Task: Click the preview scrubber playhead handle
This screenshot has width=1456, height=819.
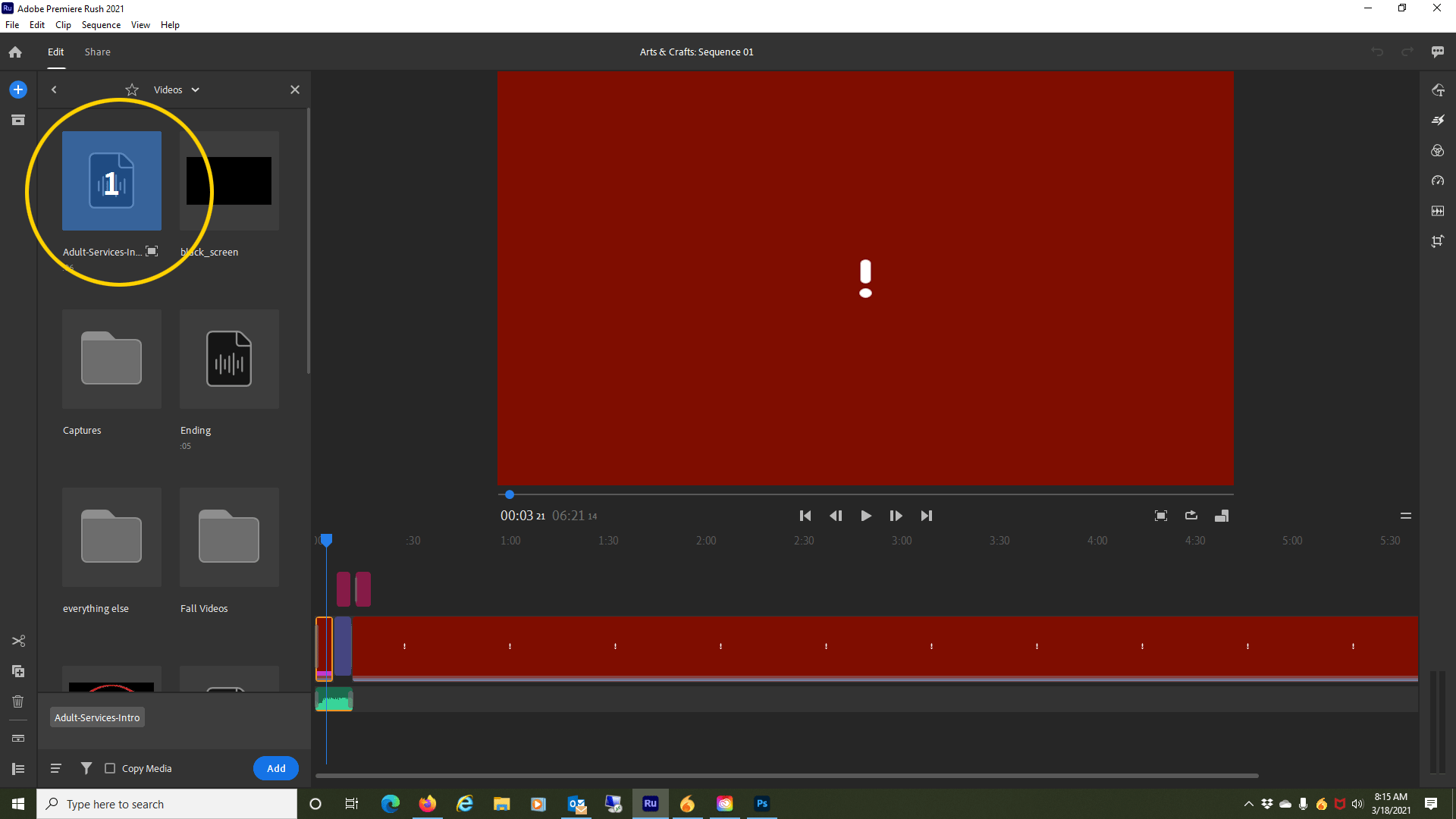Action: [x=510, y=494]
